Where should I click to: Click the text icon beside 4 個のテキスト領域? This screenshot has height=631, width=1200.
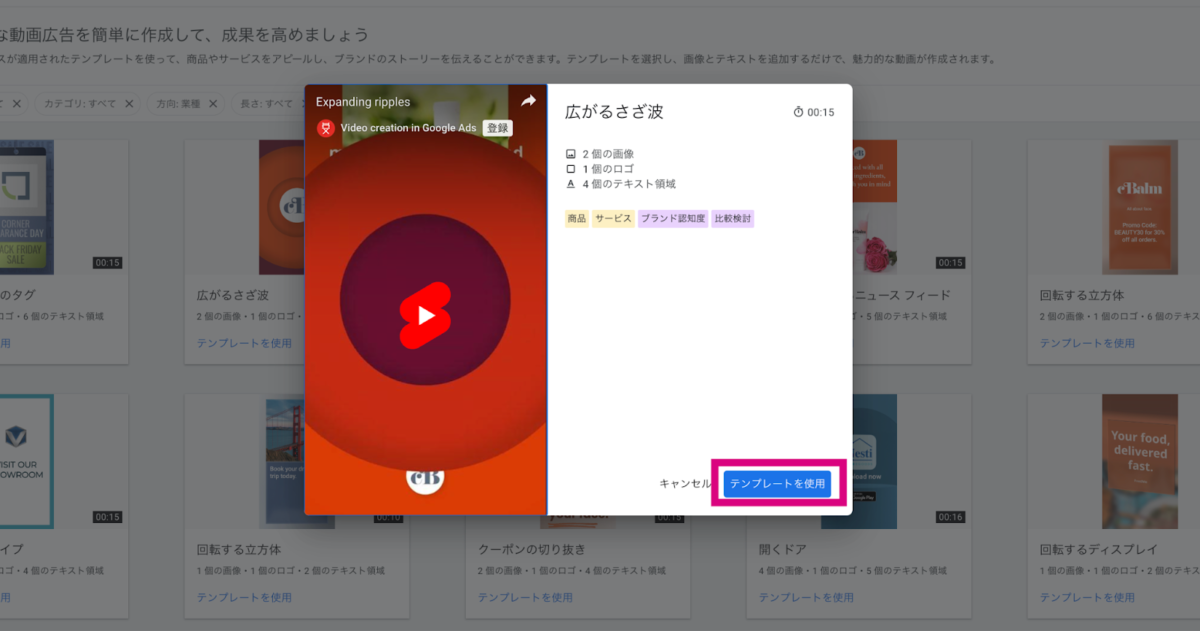571,184
